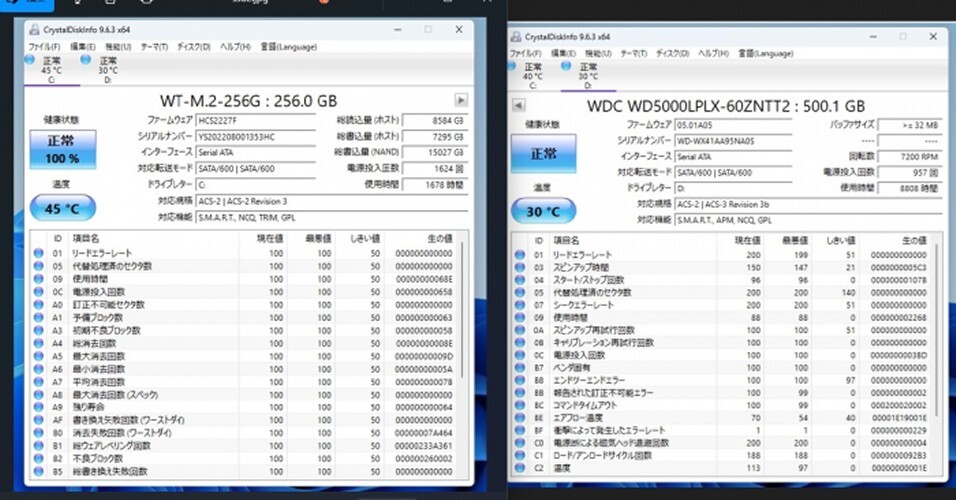Screen dimensions: 956x500
Task: Open 編集(E) menu in left WT-M.2 window
Action: (82, 47)
